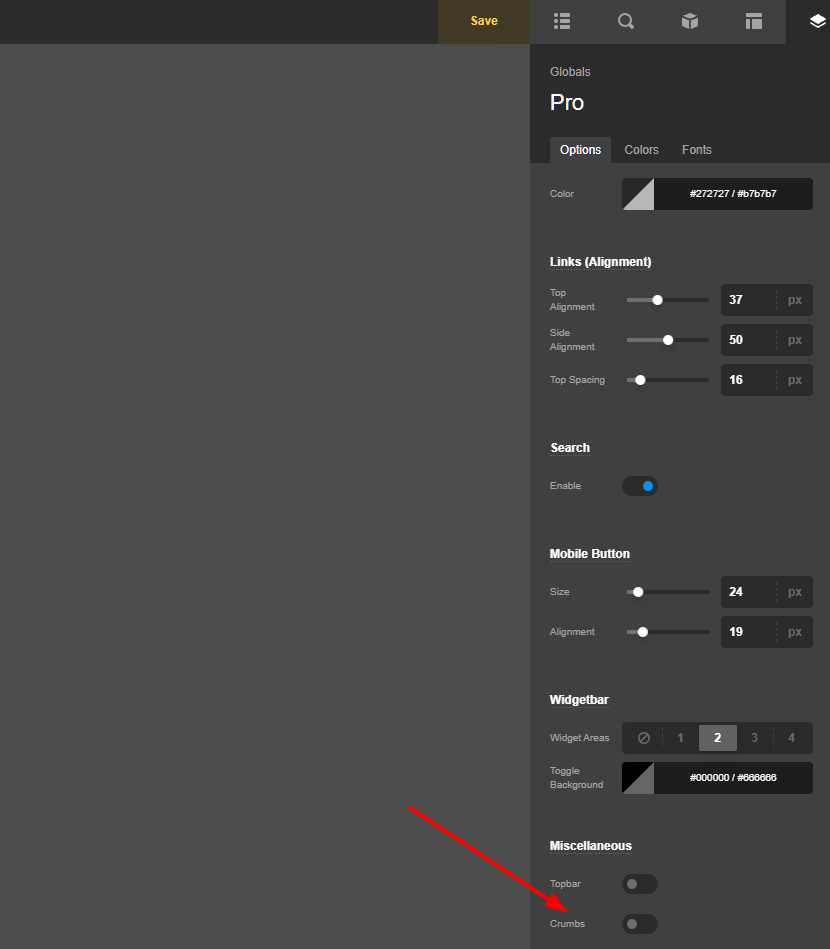Select the no widget areas icon

coord(643,738)
